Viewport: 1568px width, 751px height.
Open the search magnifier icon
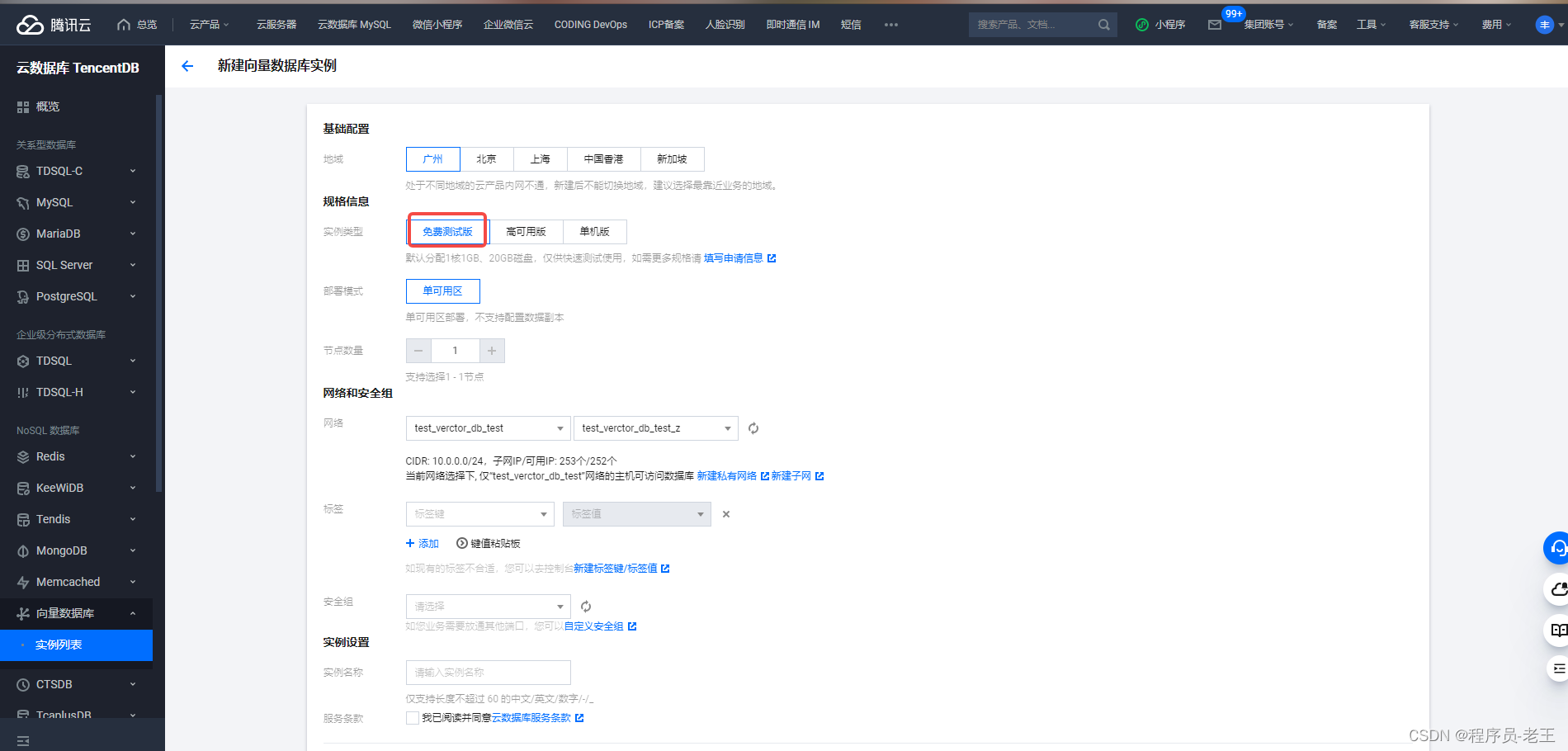click(1103, 25)
